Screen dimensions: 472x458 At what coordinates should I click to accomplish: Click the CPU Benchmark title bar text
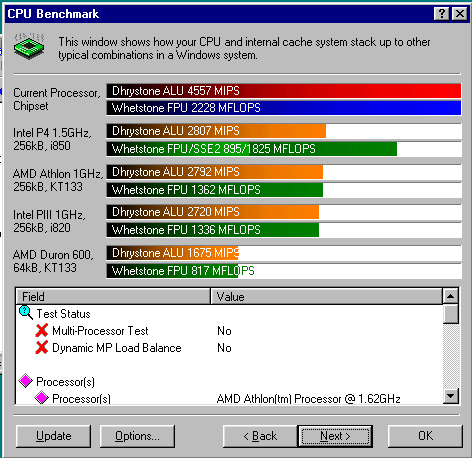click(53, 14)
